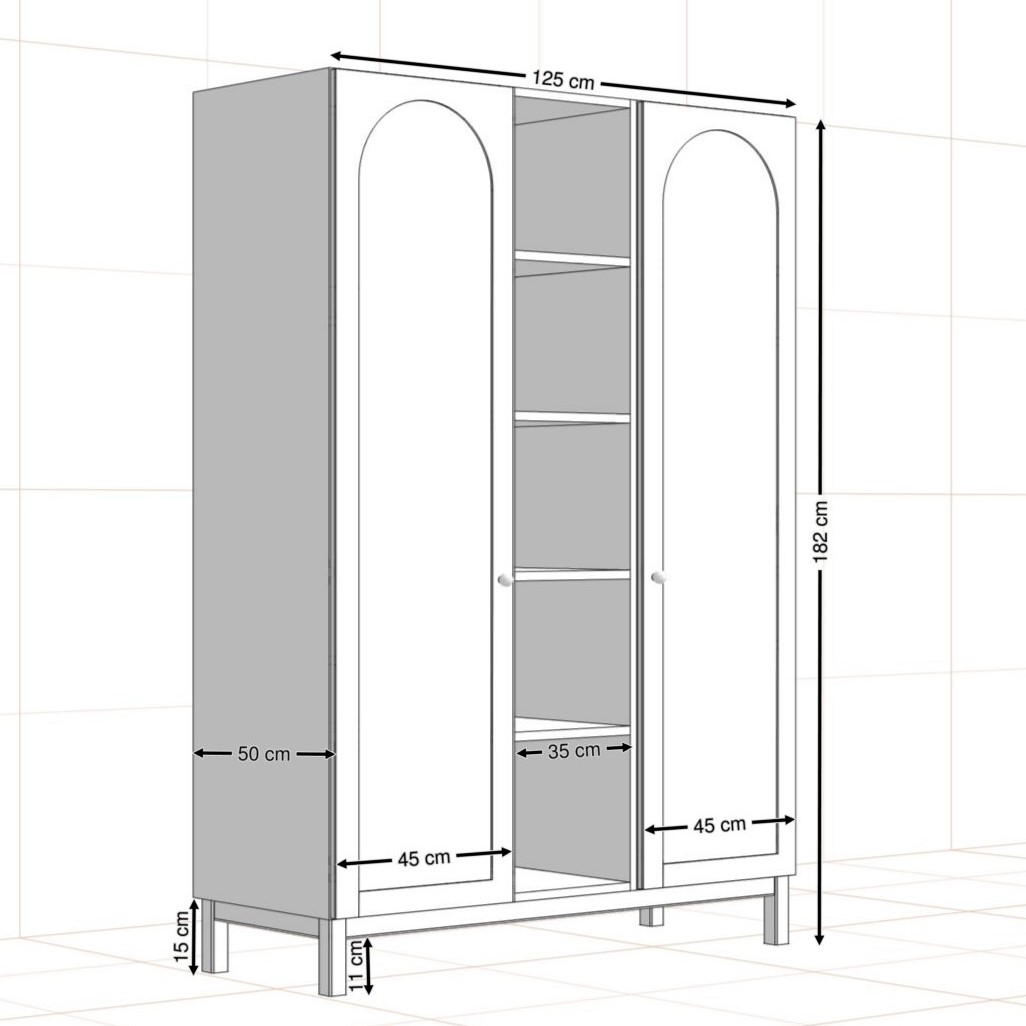Click the gray side panel of wardrobe

pyautogui.click(x=263, y=491)
